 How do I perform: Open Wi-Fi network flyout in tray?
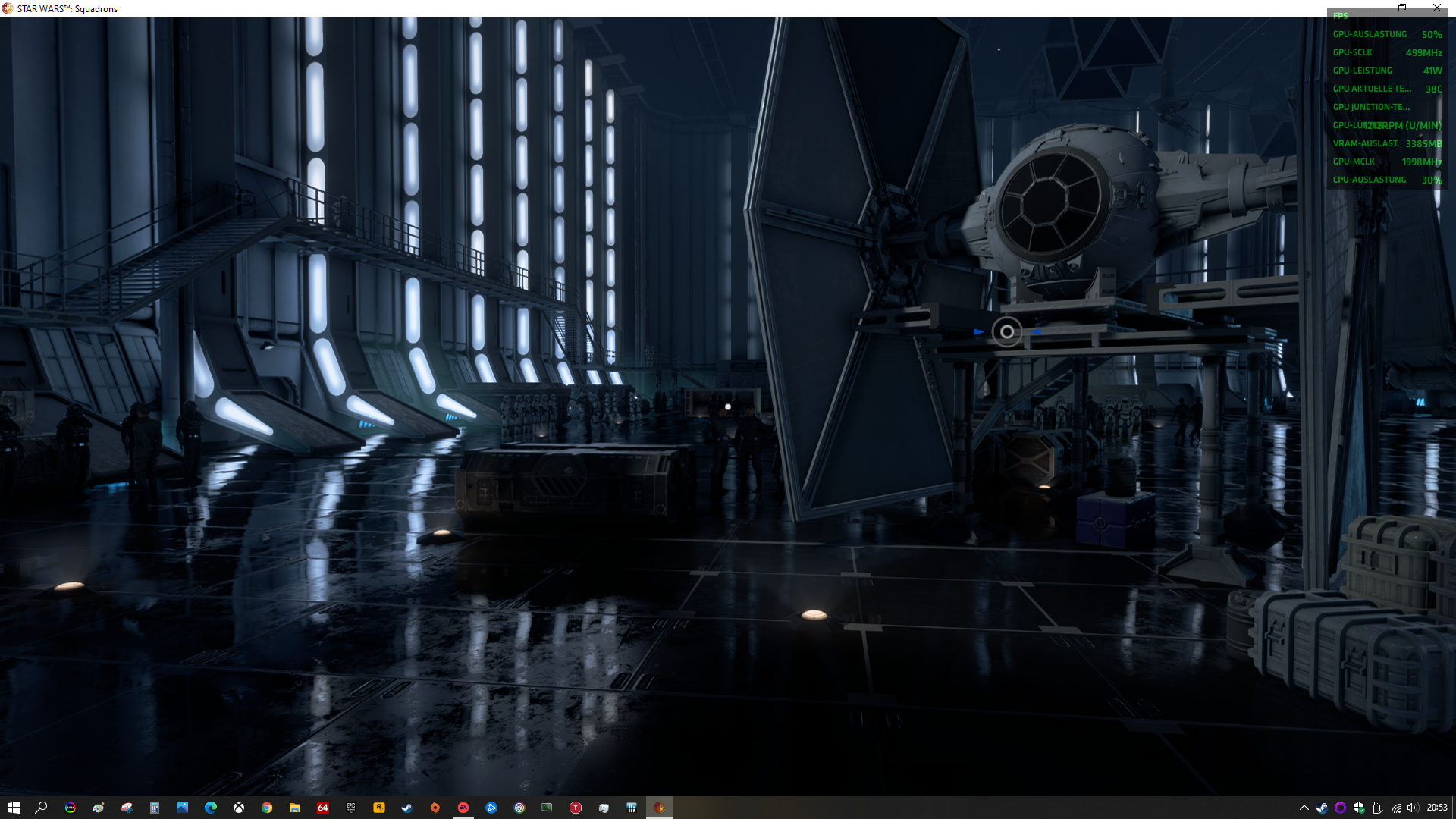click(1396, 808)
